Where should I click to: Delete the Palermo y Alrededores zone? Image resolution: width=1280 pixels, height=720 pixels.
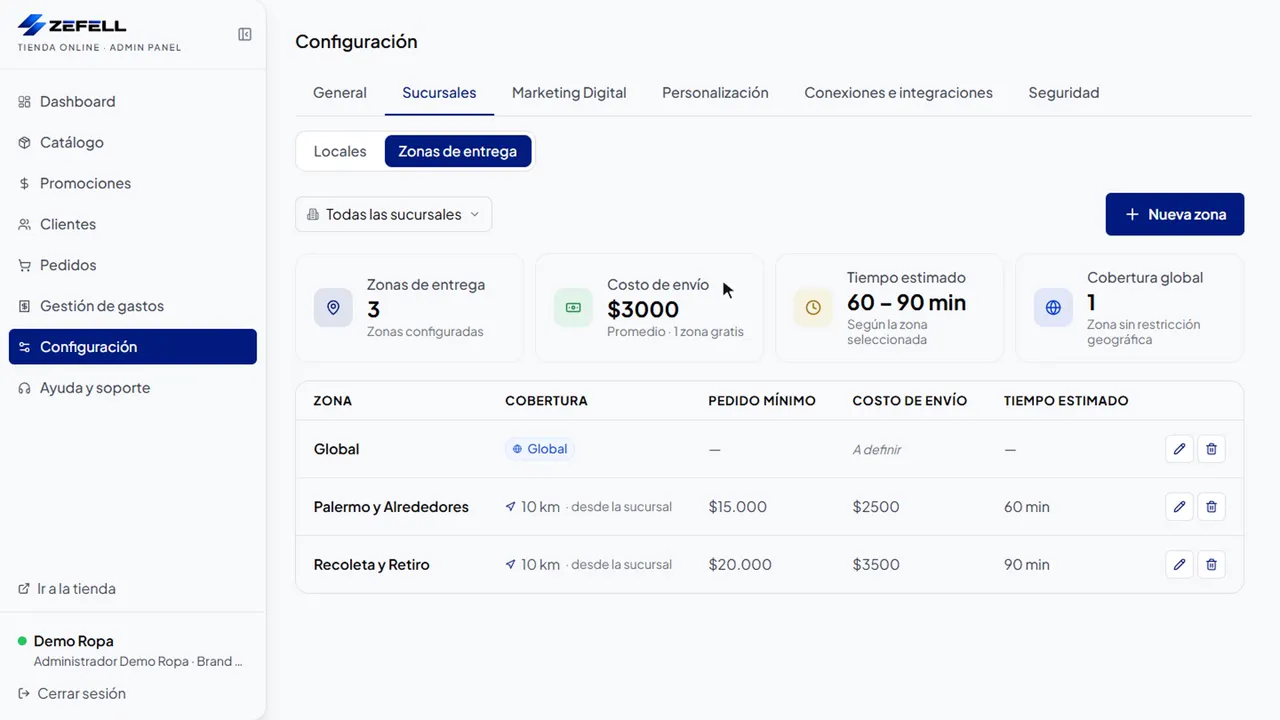pos(1211,507)
